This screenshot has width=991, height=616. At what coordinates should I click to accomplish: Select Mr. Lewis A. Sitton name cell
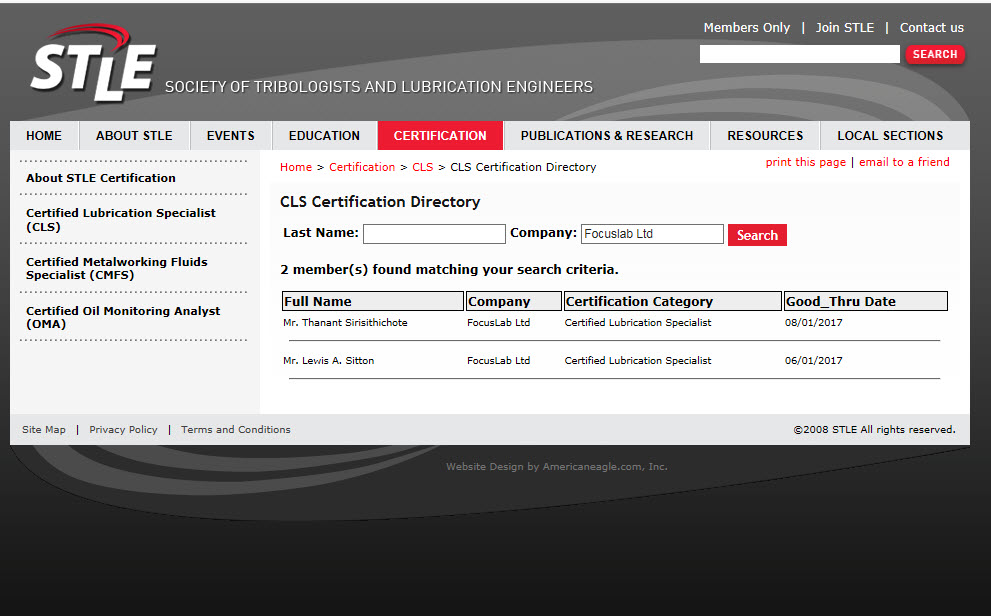click(x=329, y=361)
